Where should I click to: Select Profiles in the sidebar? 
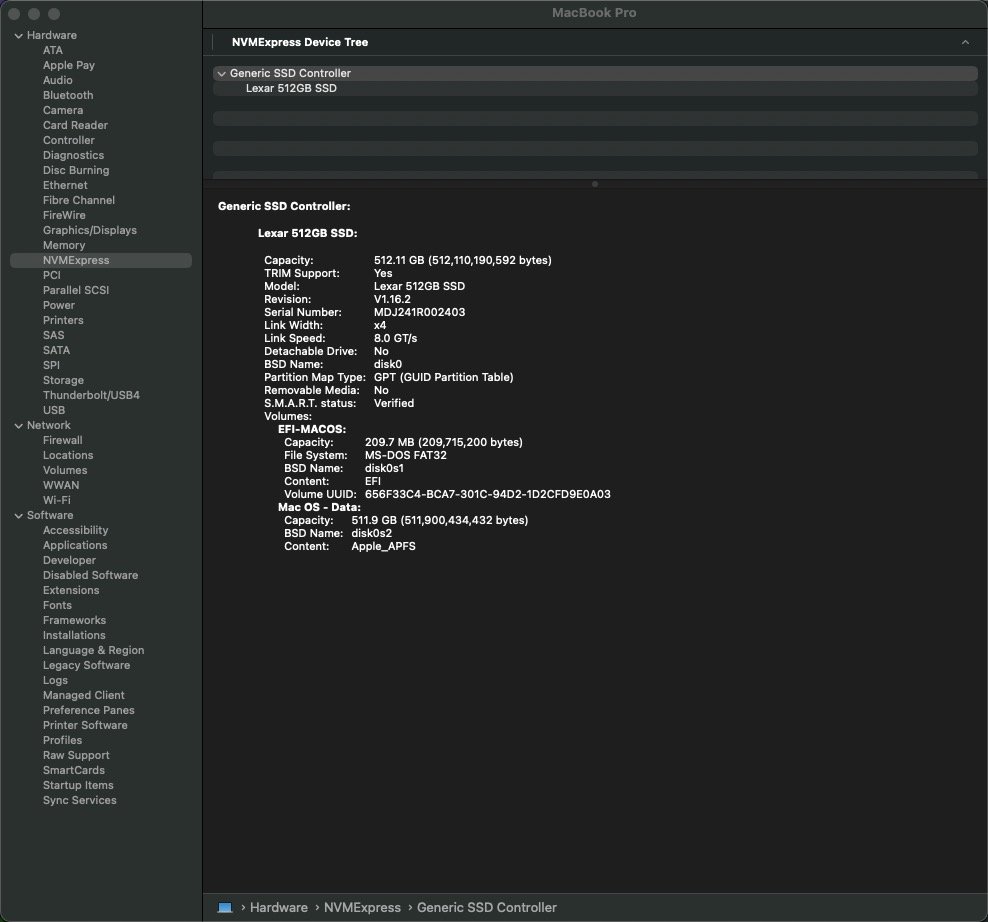(62, 740)
